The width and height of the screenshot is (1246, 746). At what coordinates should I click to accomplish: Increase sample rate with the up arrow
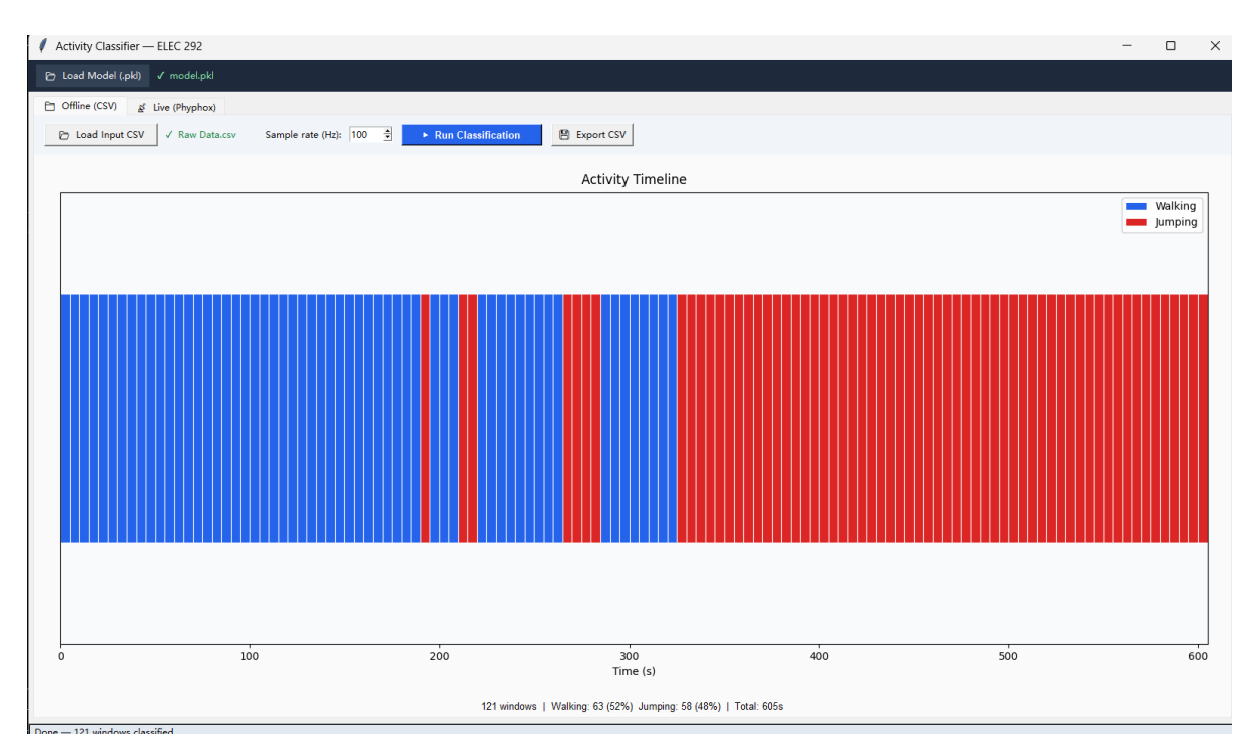(388, 131)
